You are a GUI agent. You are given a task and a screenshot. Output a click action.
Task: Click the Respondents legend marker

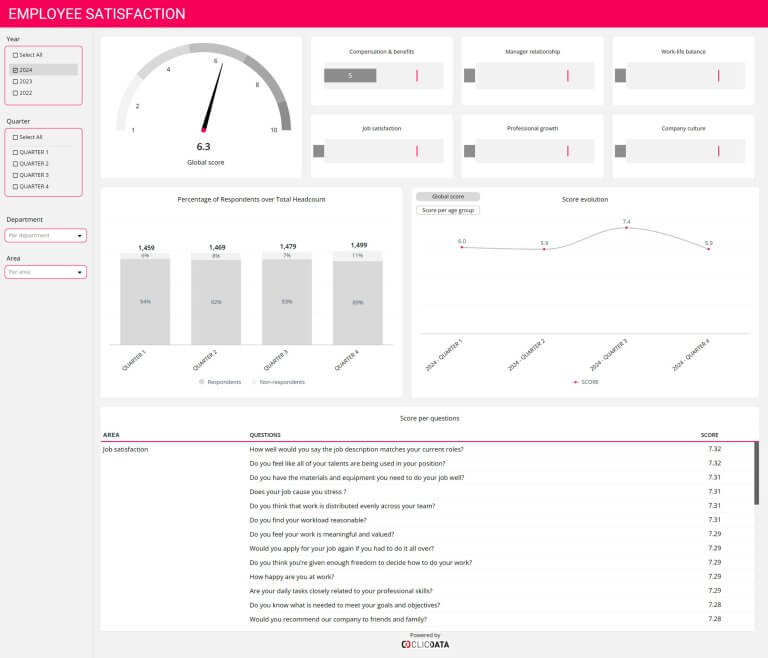point(202,381)
